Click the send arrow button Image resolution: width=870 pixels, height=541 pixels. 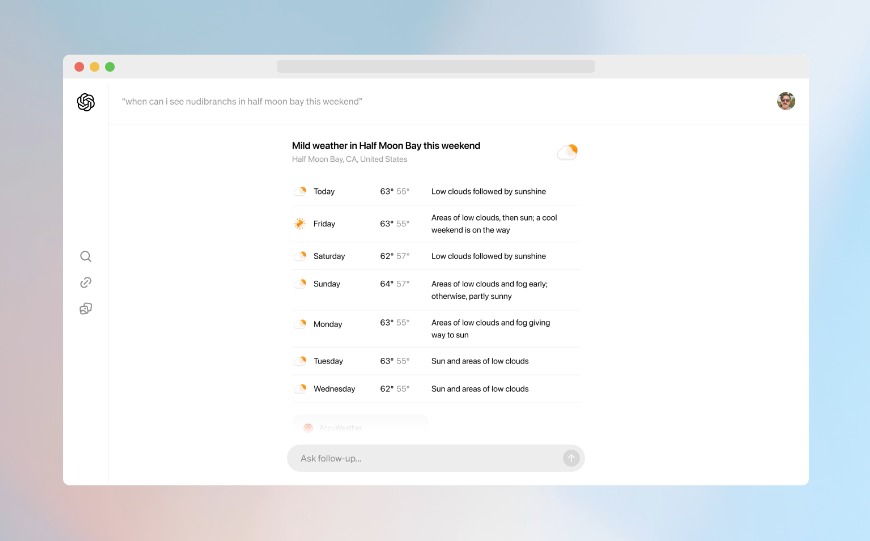[571, 458]
